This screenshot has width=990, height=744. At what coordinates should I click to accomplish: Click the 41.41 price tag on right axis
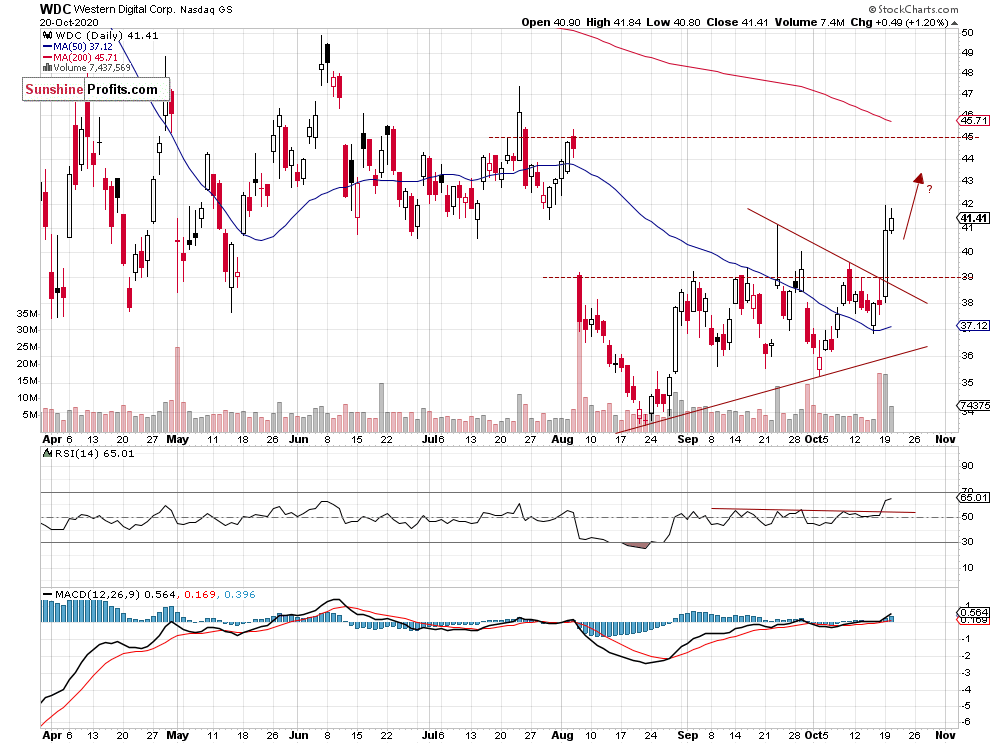pos(974,219)
